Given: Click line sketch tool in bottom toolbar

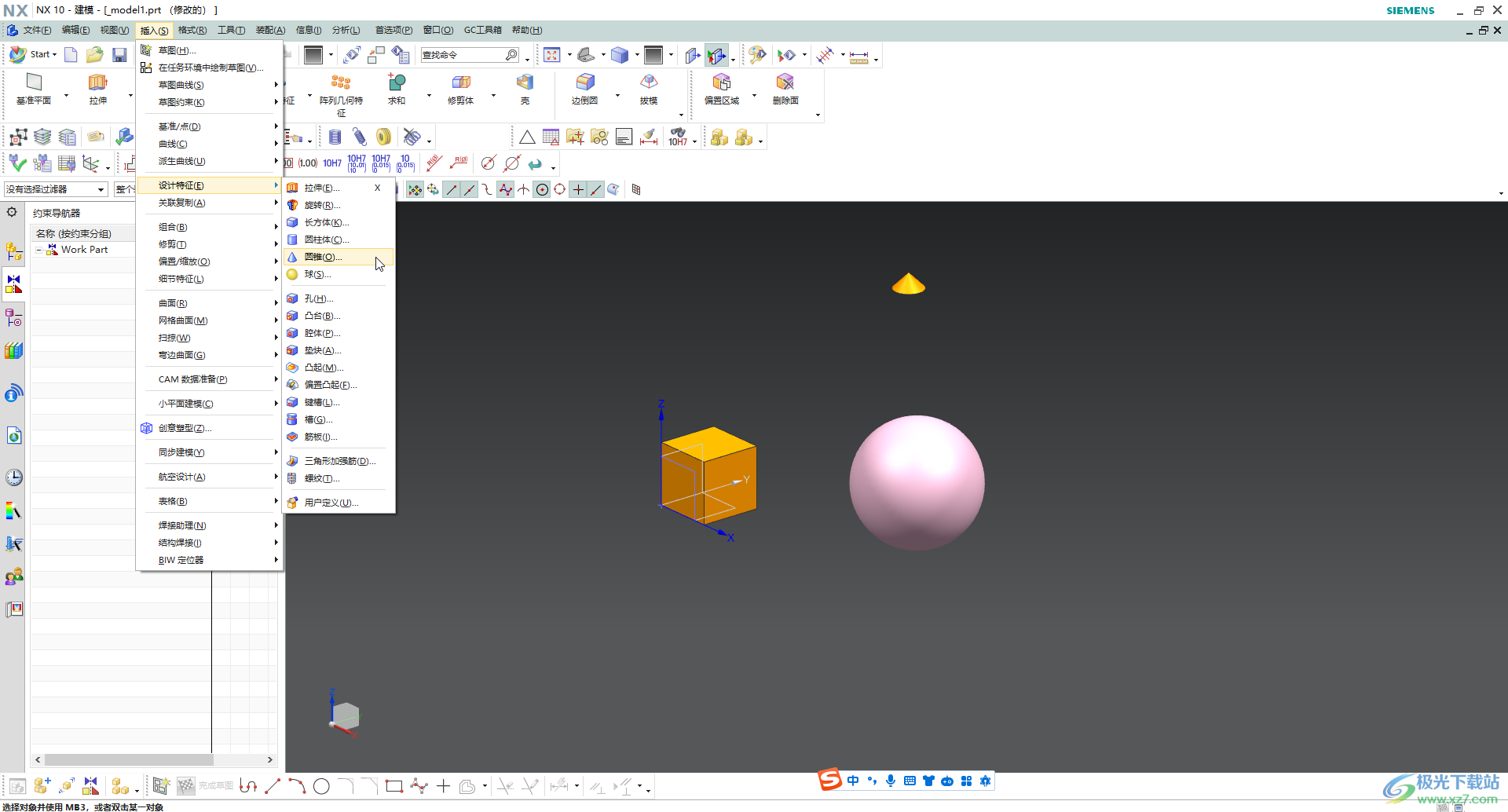Looking at the screenshot, I should click(273, 786).
